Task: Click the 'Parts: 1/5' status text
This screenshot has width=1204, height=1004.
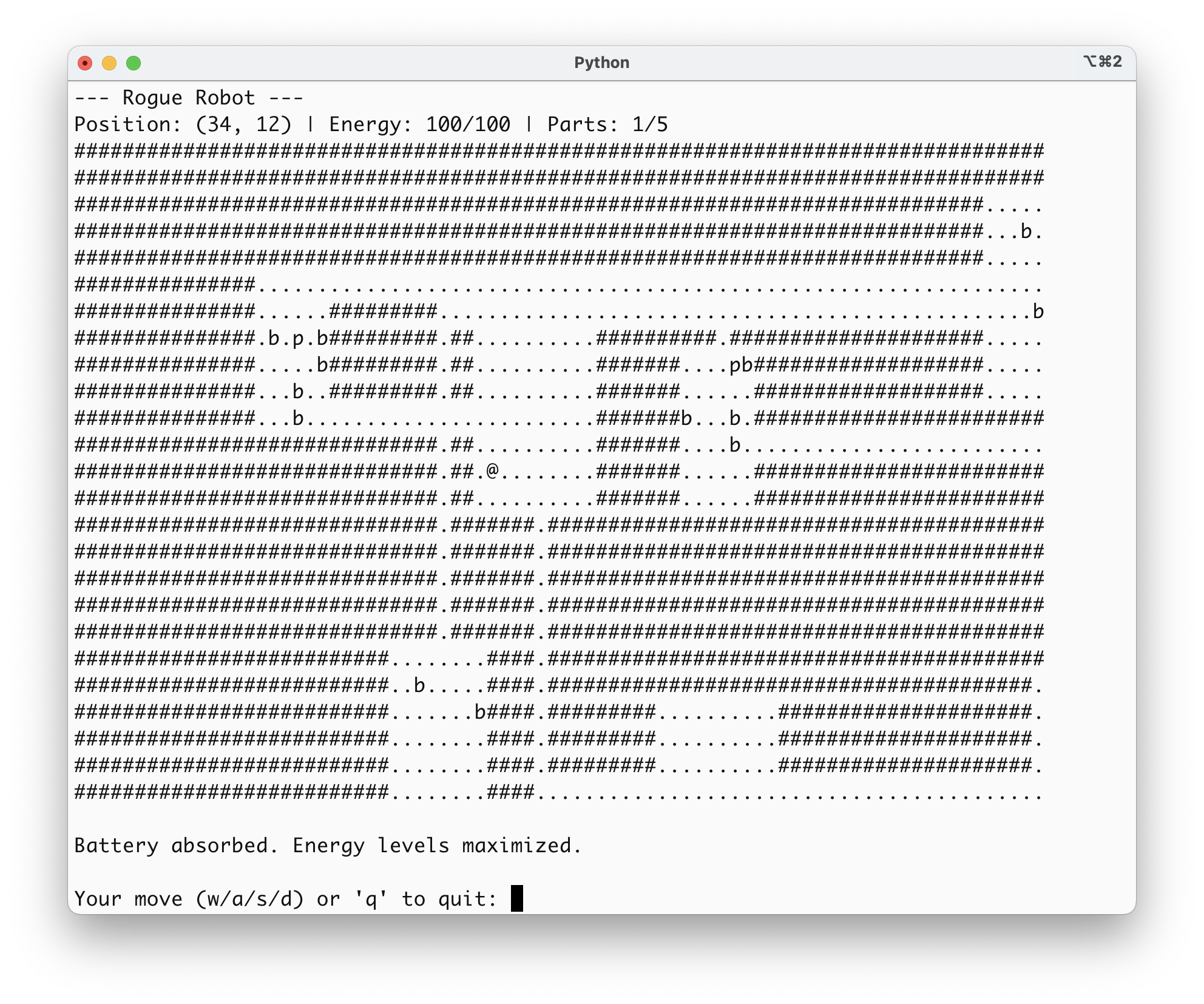Action: (x=607, y=124)
